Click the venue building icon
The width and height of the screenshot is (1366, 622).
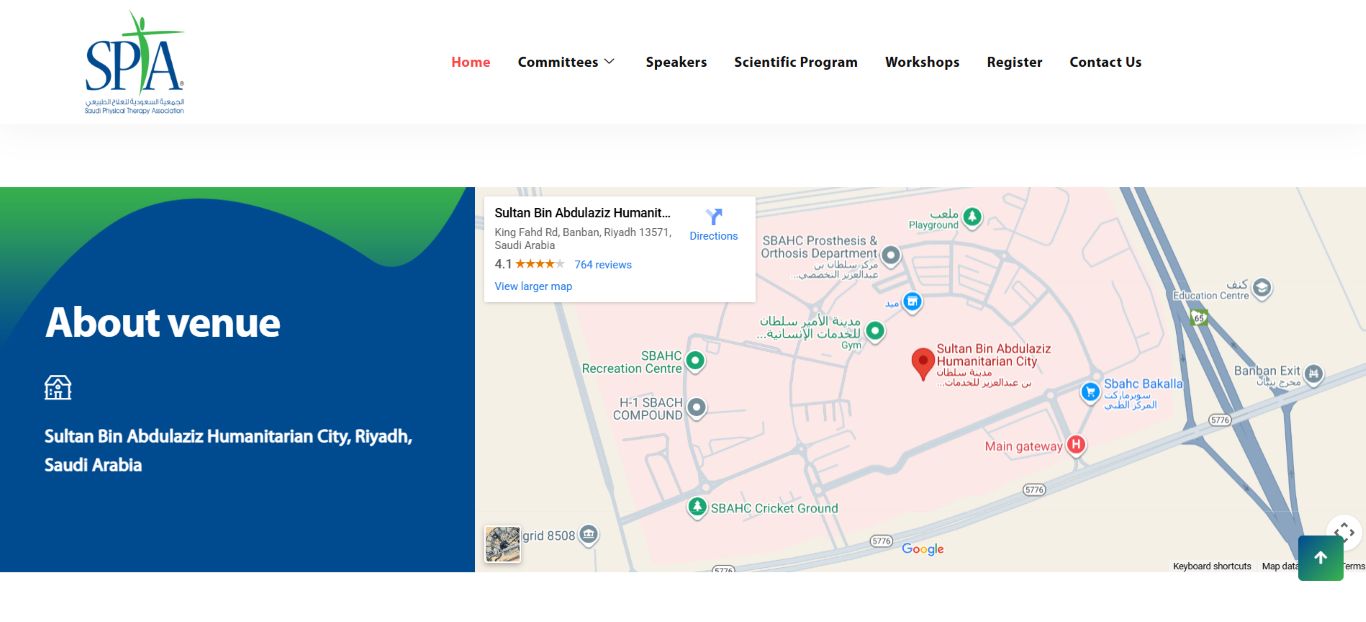pyautogui.click(x=58, y=388)
